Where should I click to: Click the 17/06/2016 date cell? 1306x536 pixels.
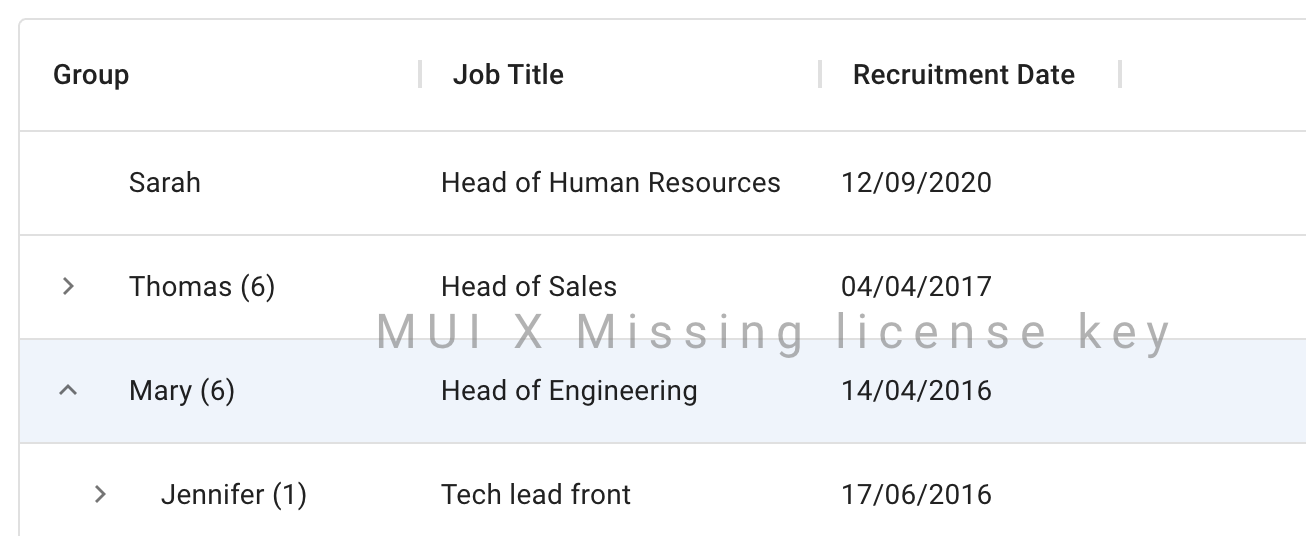(x=916, y=495)
